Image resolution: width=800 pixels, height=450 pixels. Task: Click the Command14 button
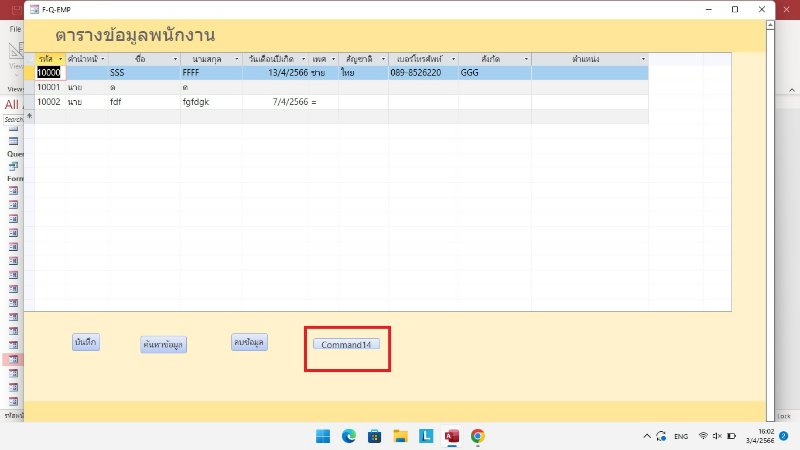coord(346,345)
